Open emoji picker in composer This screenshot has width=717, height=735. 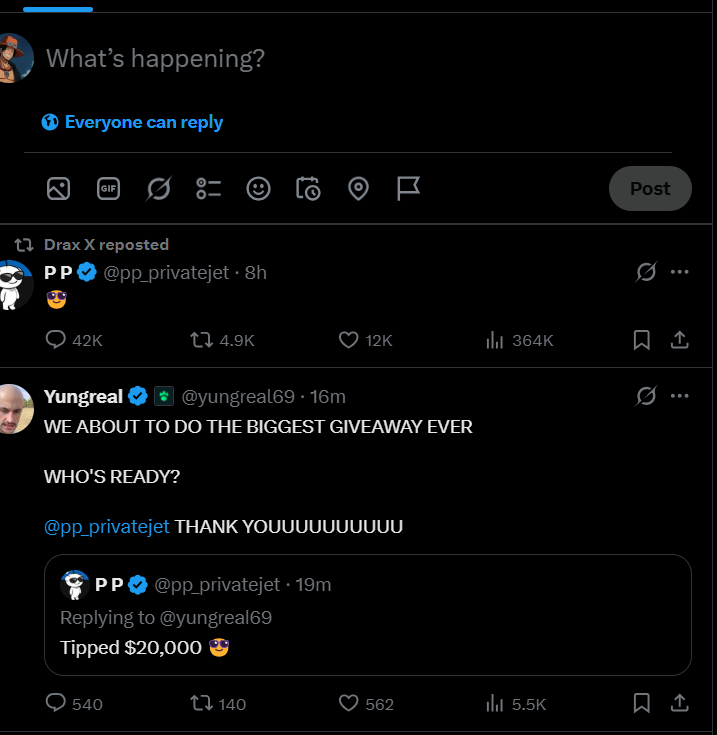pyautogui.click(x=258, y=189)
